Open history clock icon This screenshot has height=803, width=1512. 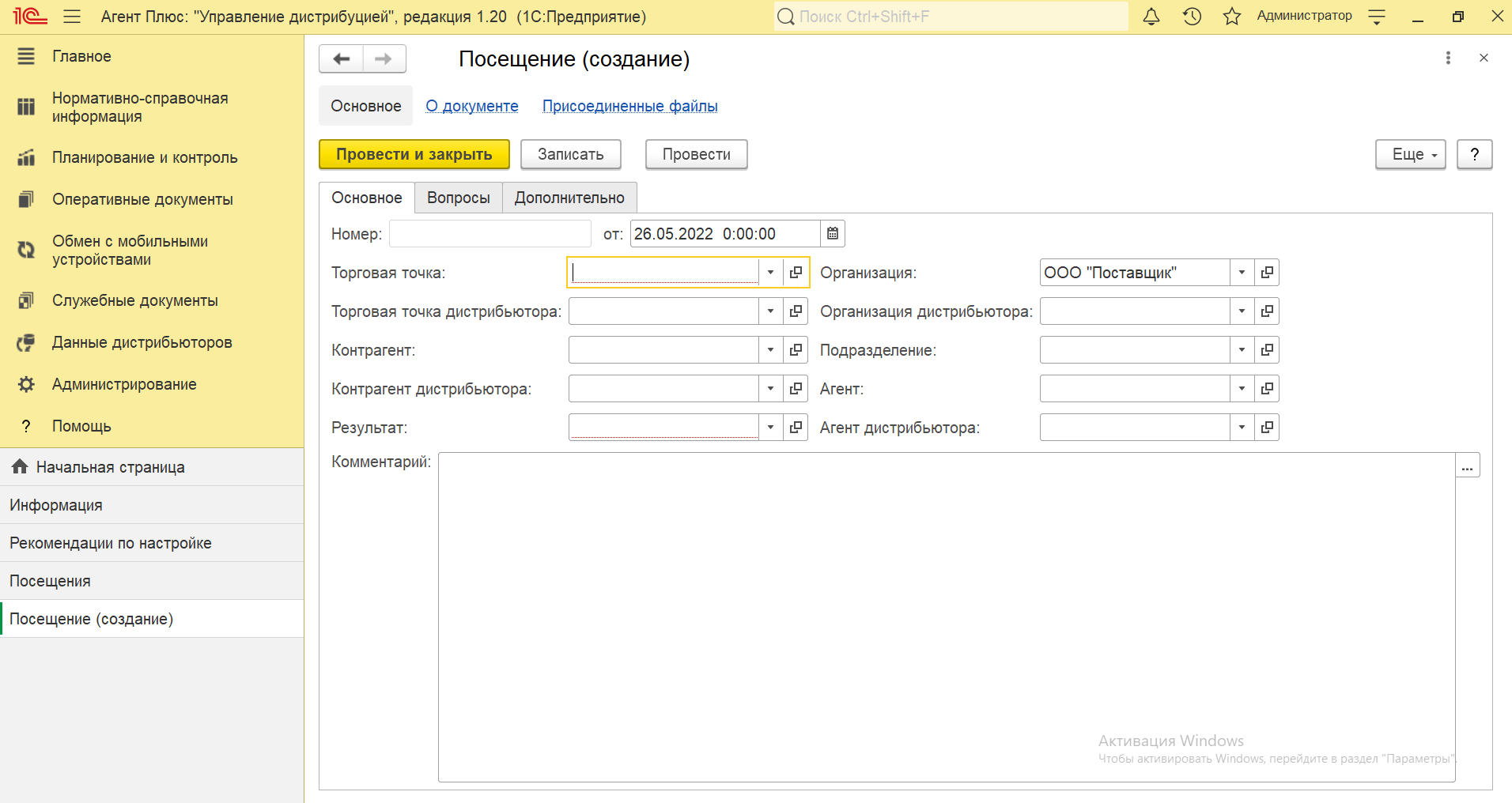pyautogui.click(x=1192, y=17)
